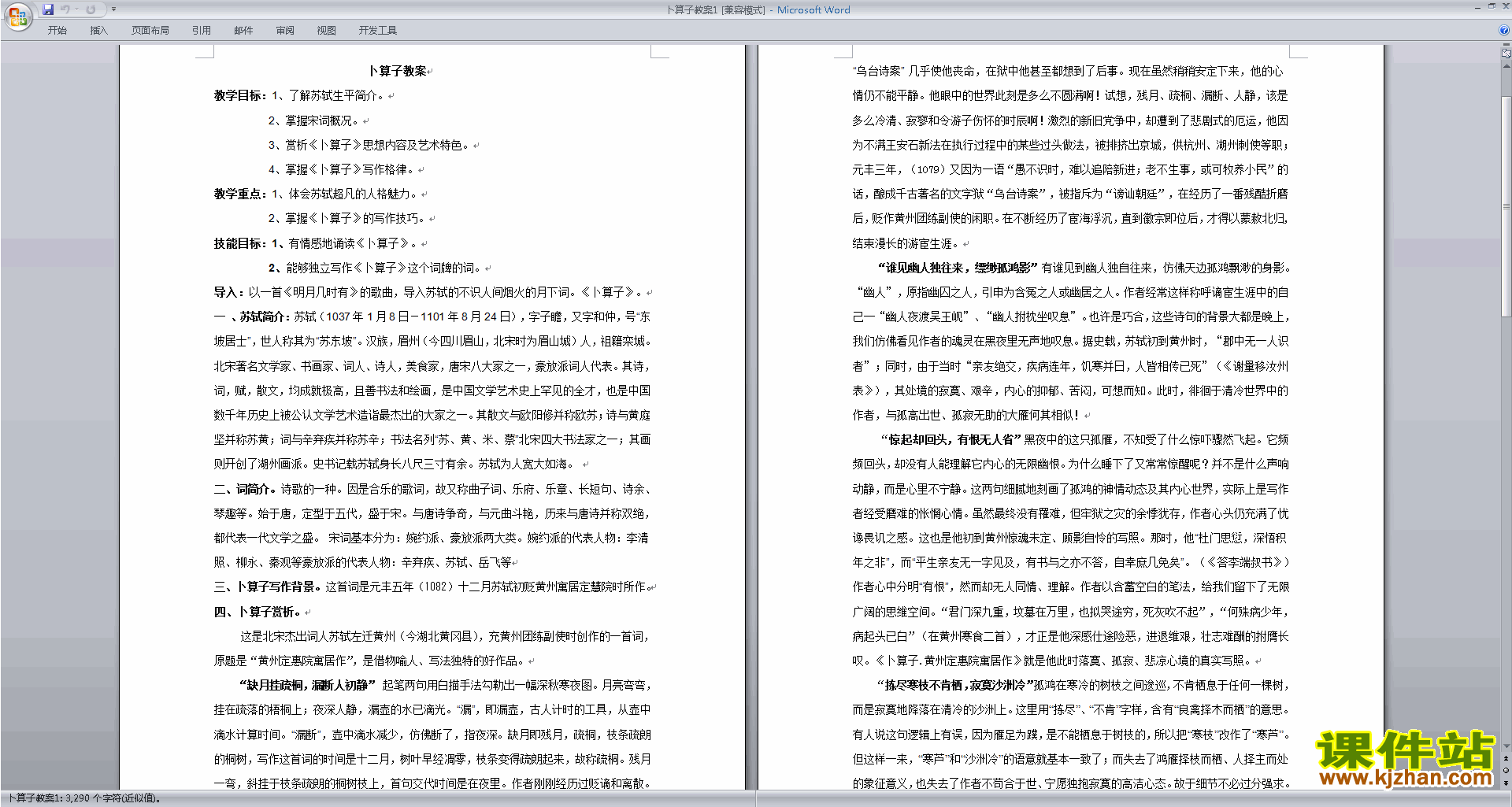Toggle the ruler icon above the scrollbar

(x=1506, y=54)
